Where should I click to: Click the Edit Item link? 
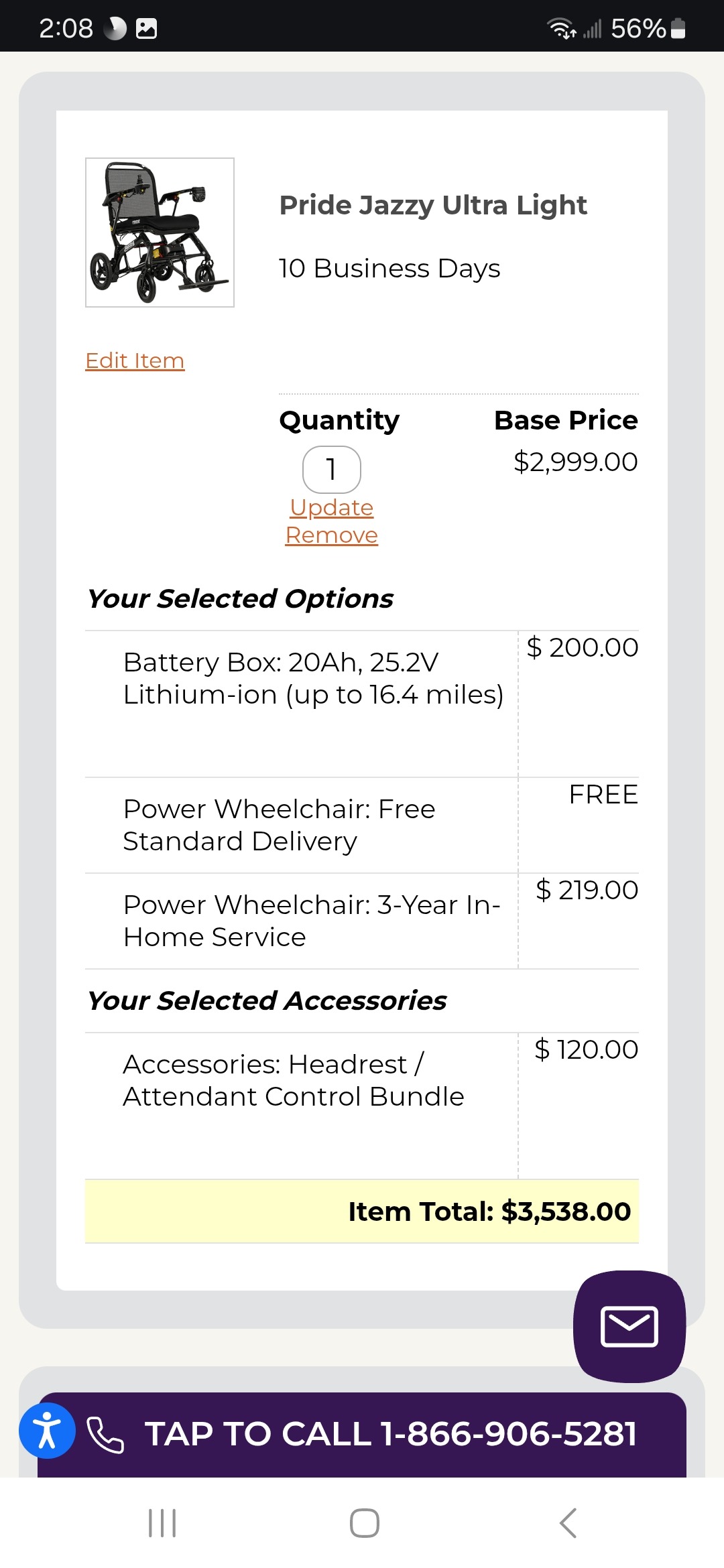[135, 361]
